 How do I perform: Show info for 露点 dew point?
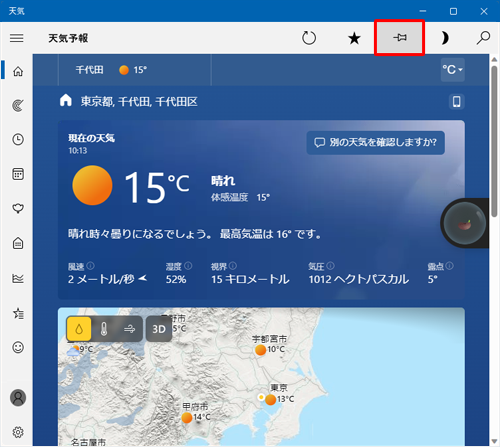(449, 266)
